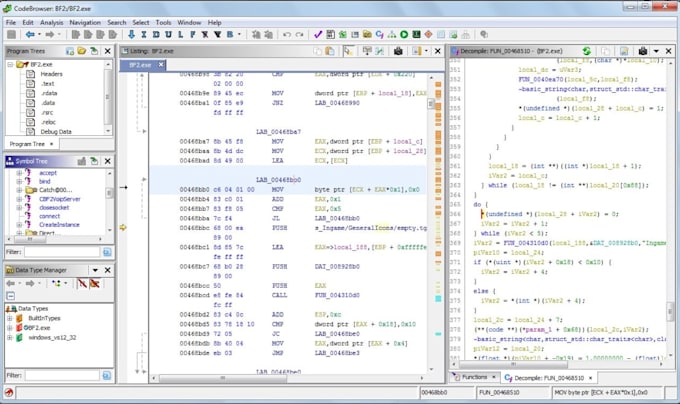Screen dimensions: 680x404
Task: Click the Redo toolbar icon
Action: point(300,35)
